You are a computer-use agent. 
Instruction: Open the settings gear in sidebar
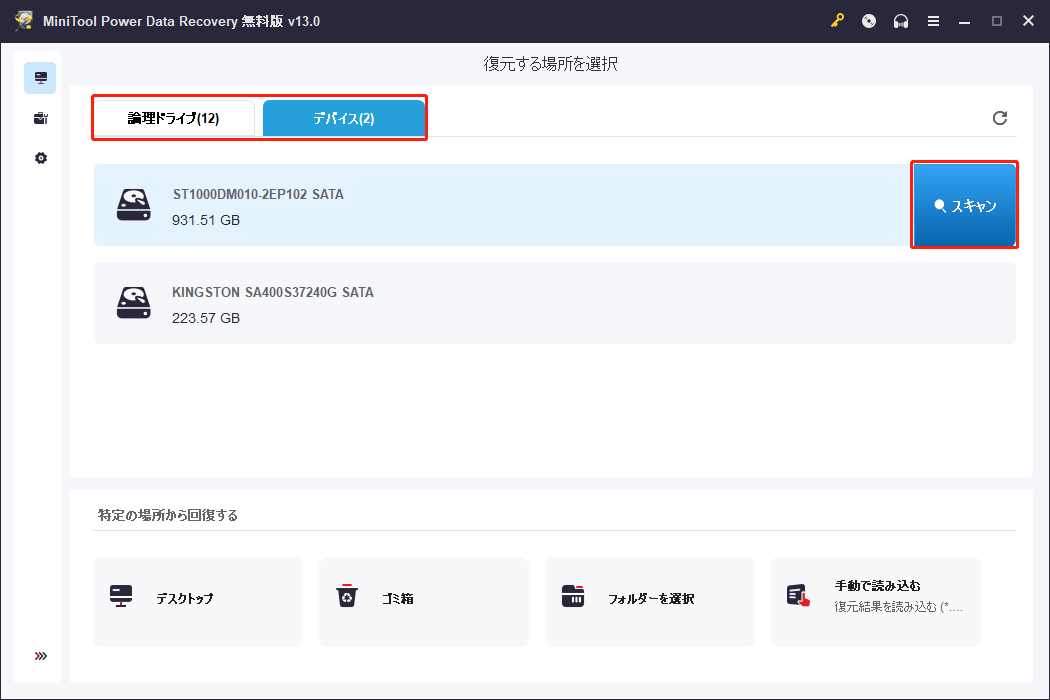coord(41,158)
